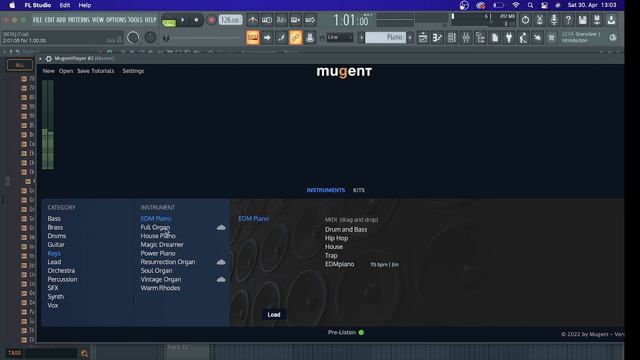The width and height of the screenshot is (640, 360).
Task: Download Resurrection Organ via cloud icon
Action: coord(221,262)
